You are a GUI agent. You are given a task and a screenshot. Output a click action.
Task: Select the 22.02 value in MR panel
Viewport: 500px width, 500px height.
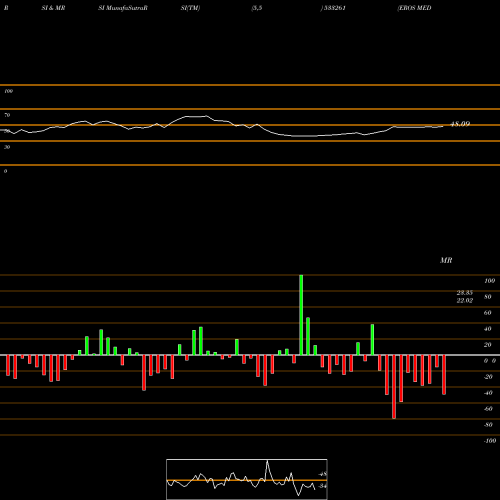click(x=465, y=300)
